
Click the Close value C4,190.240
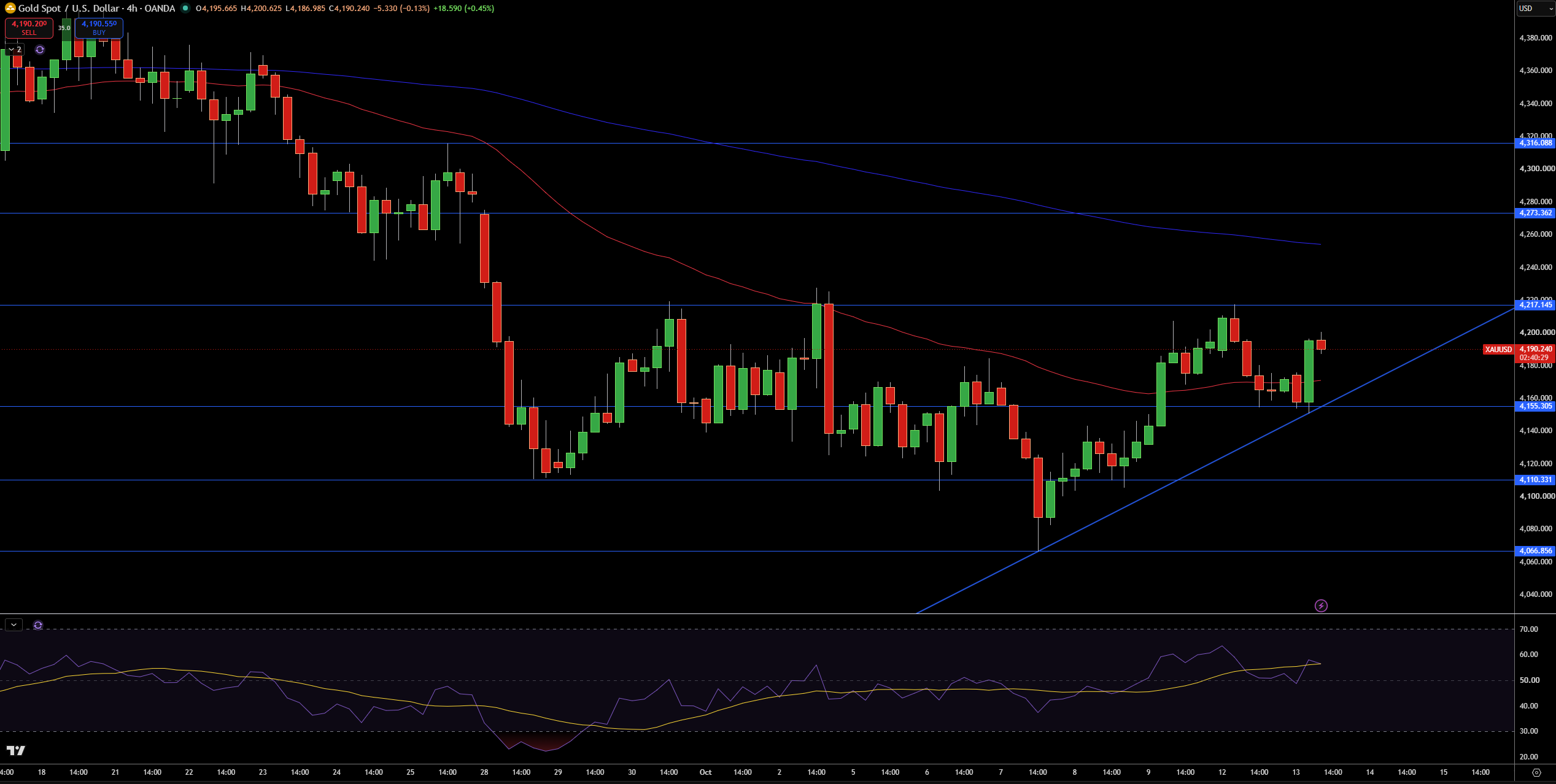click(349, 9)
